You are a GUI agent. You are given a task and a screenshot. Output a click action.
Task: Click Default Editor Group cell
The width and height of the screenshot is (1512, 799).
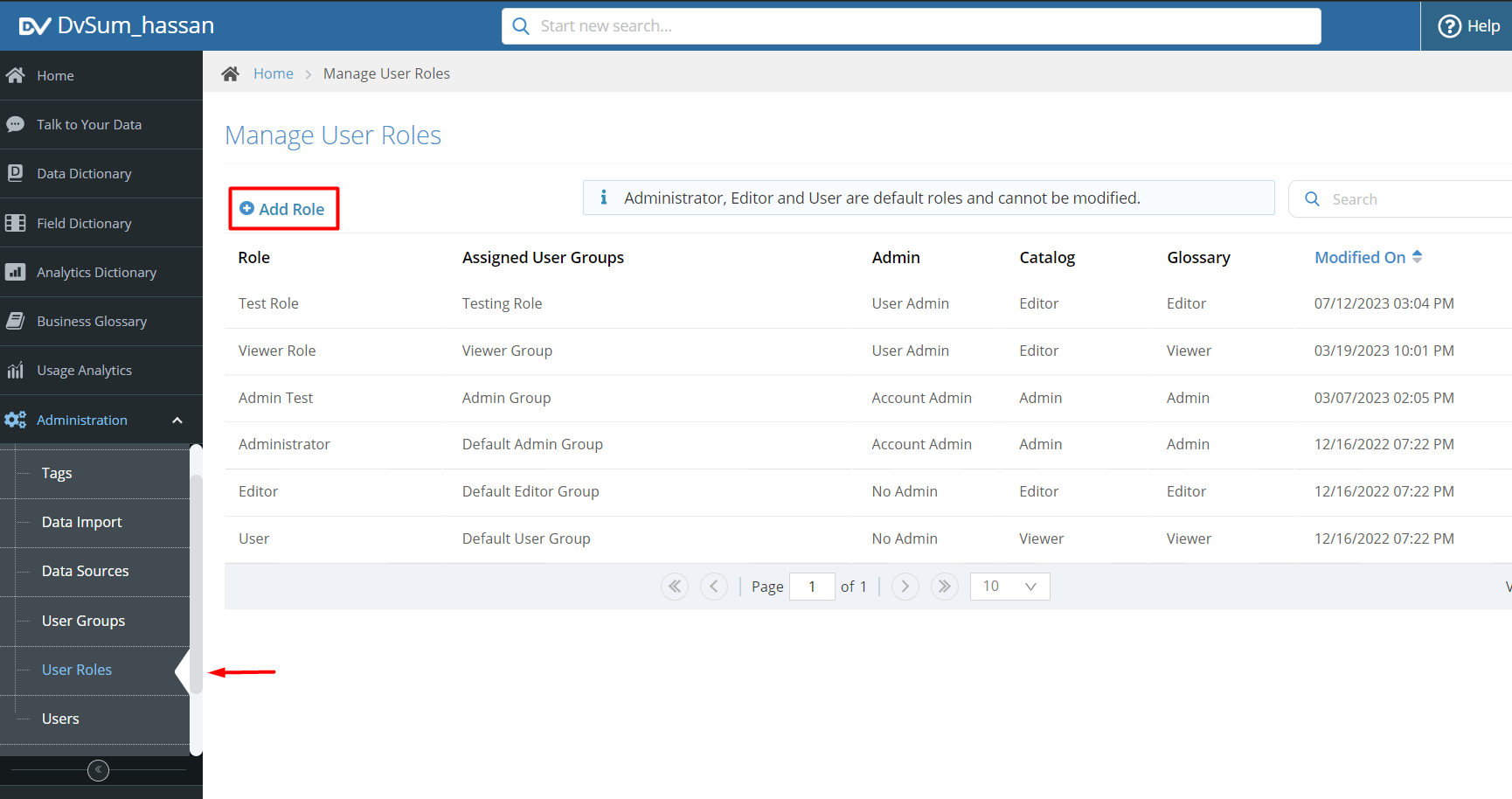point(531,491)
